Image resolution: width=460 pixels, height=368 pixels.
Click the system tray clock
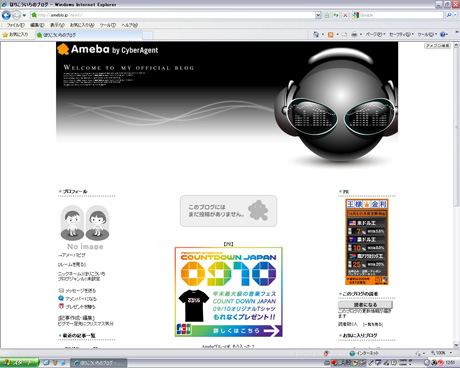pyautogui.click(x=450, y=362)
